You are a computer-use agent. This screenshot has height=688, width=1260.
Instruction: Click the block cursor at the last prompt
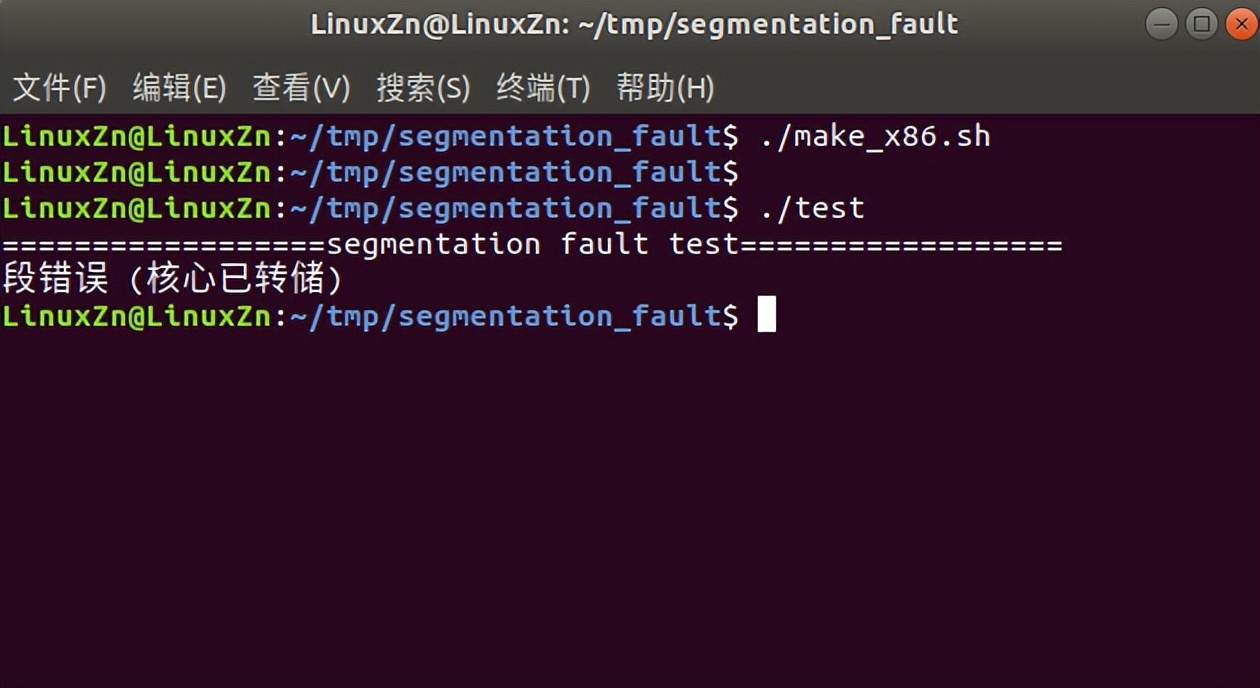click(x=767, y=315)
